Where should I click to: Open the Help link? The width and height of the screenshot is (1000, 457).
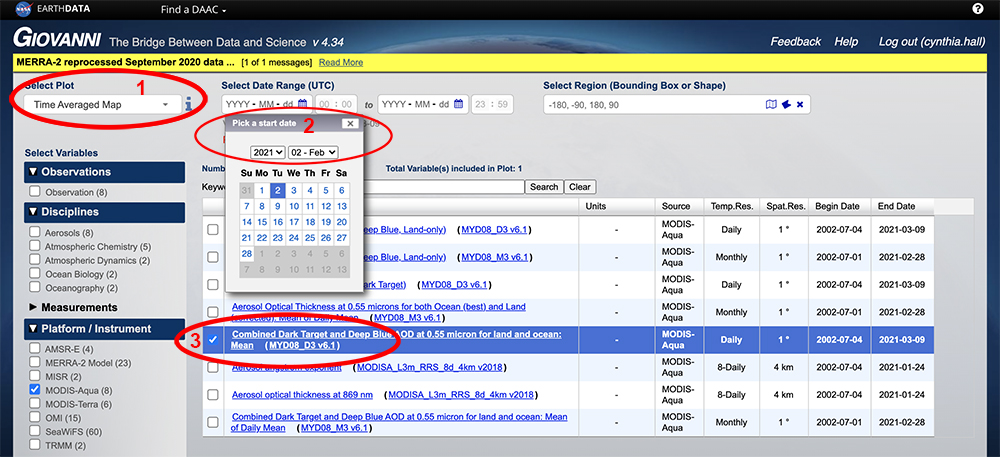[x=846, y=42]
